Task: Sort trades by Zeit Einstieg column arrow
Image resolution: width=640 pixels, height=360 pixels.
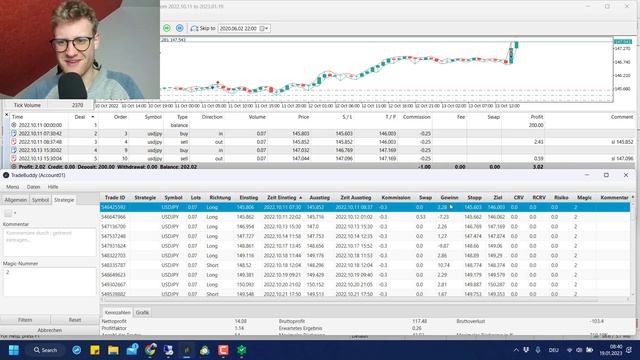Action: [x=301, y=198]
